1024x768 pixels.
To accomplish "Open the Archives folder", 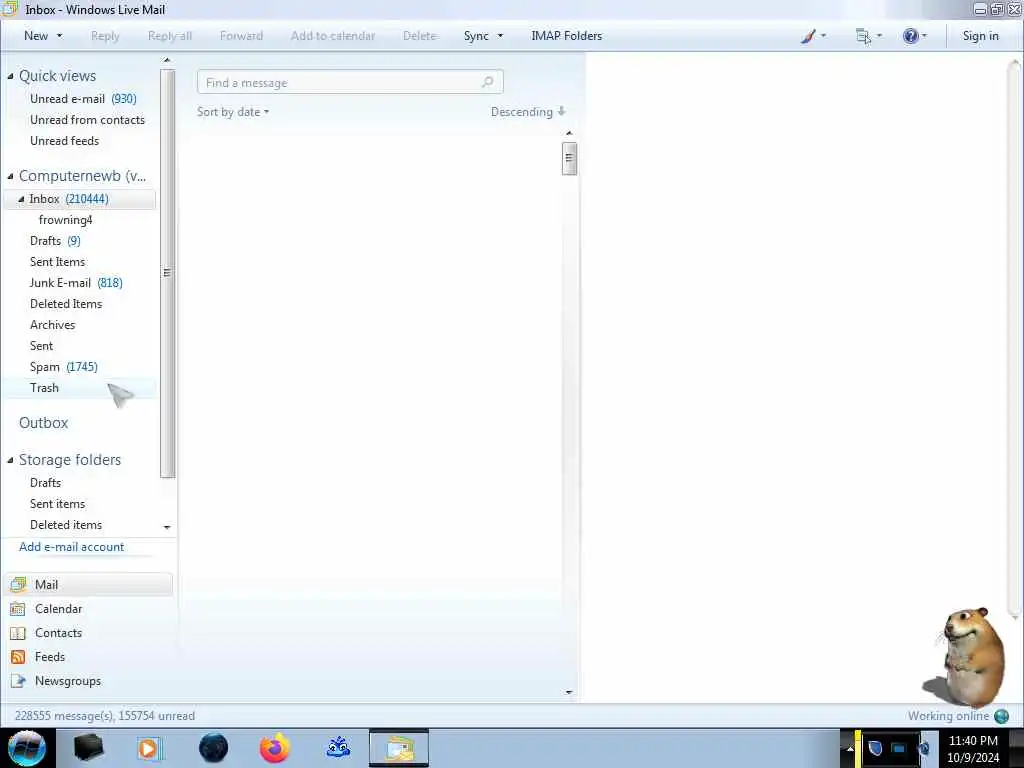I will [52, 325].
